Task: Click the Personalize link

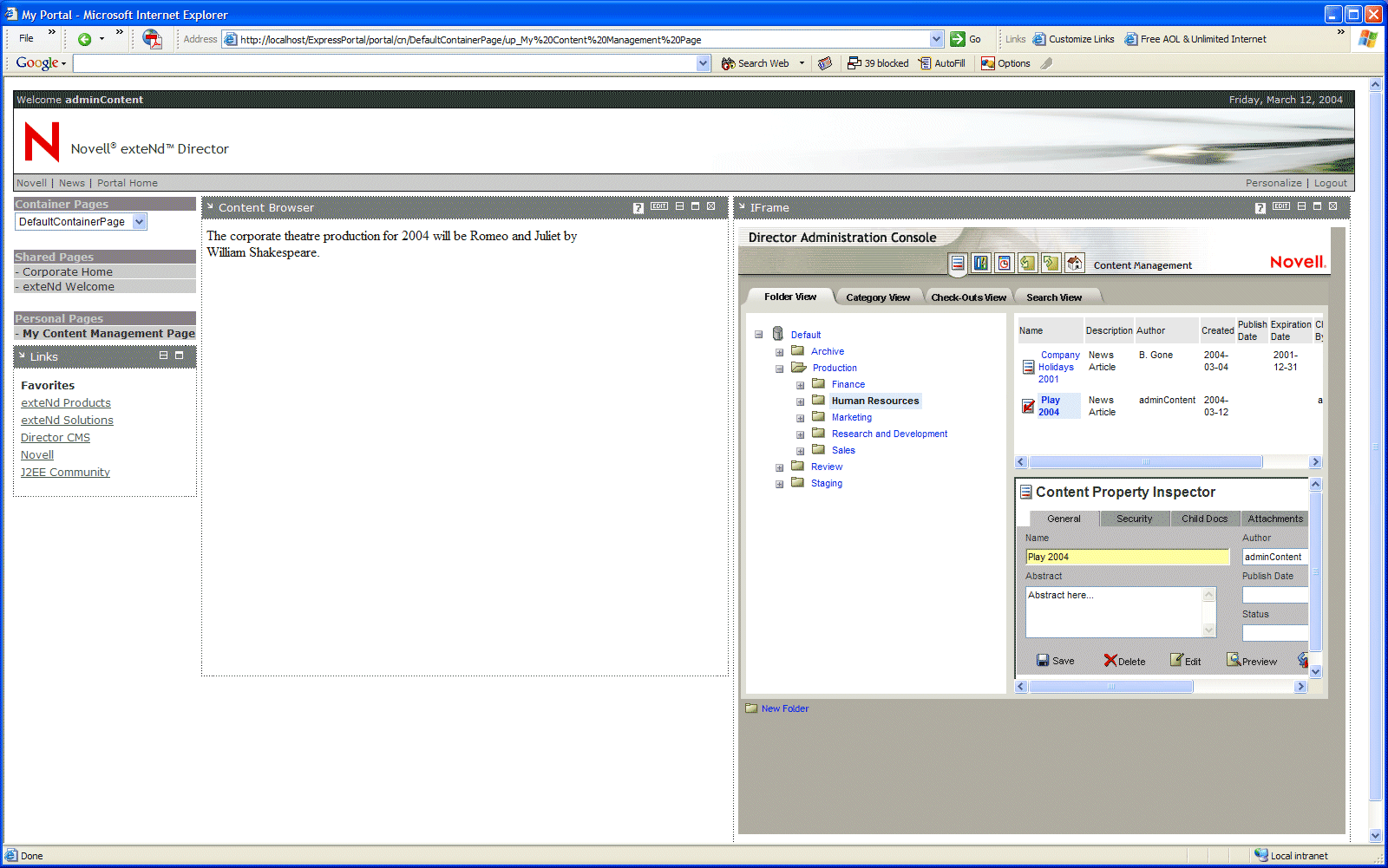Action: [1273, 183]
